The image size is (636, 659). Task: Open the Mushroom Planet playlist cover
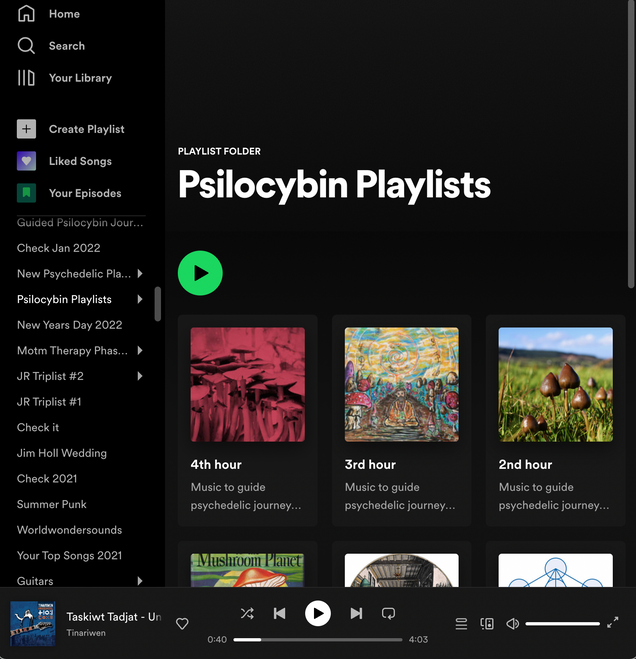(248, 570)
